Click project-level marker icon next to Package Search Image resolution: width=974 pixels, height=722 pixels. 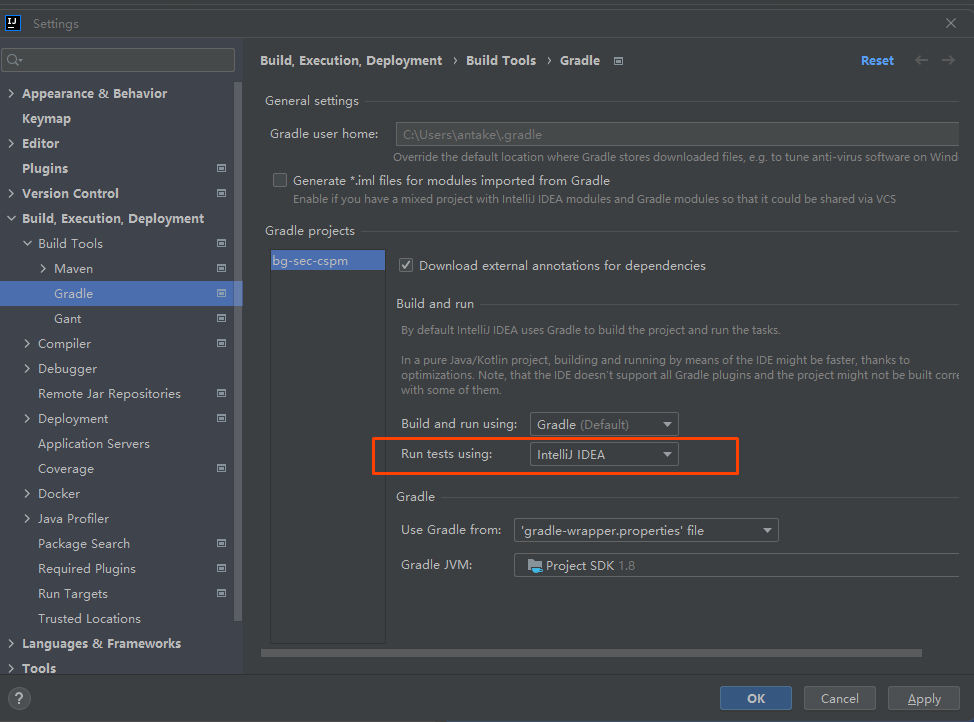coord(221,543)
